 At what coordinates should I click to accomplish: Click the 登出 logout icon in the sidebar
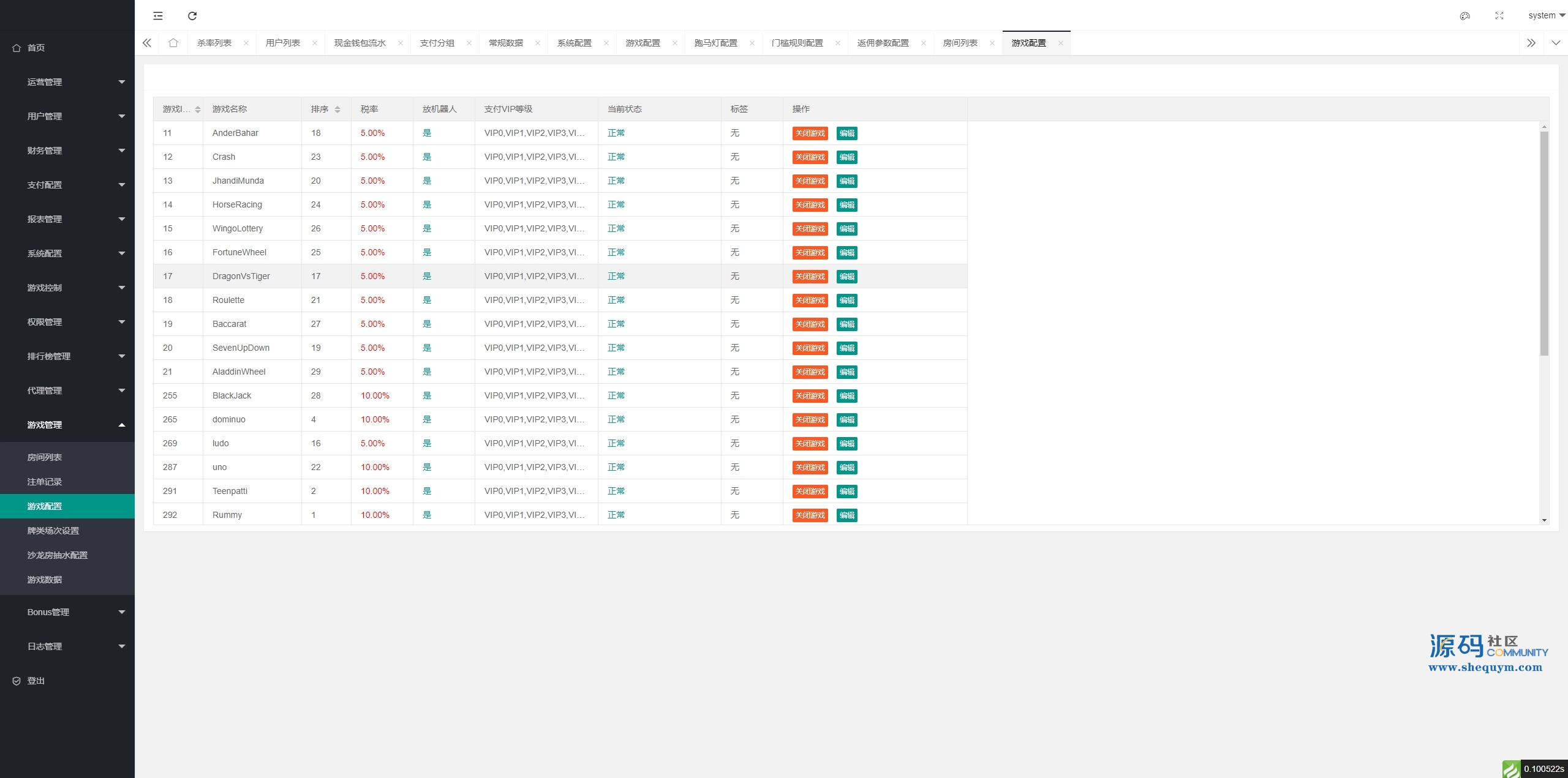tap(17, 681)
